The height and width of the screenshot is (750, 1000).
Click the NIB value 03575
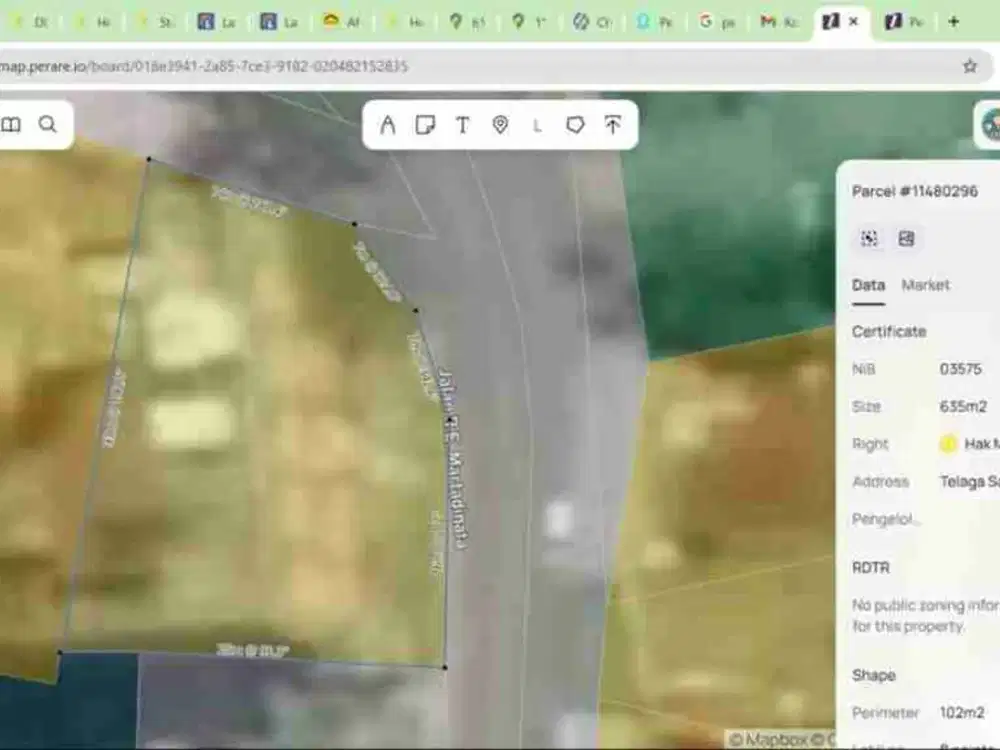[x=960, y=369]
